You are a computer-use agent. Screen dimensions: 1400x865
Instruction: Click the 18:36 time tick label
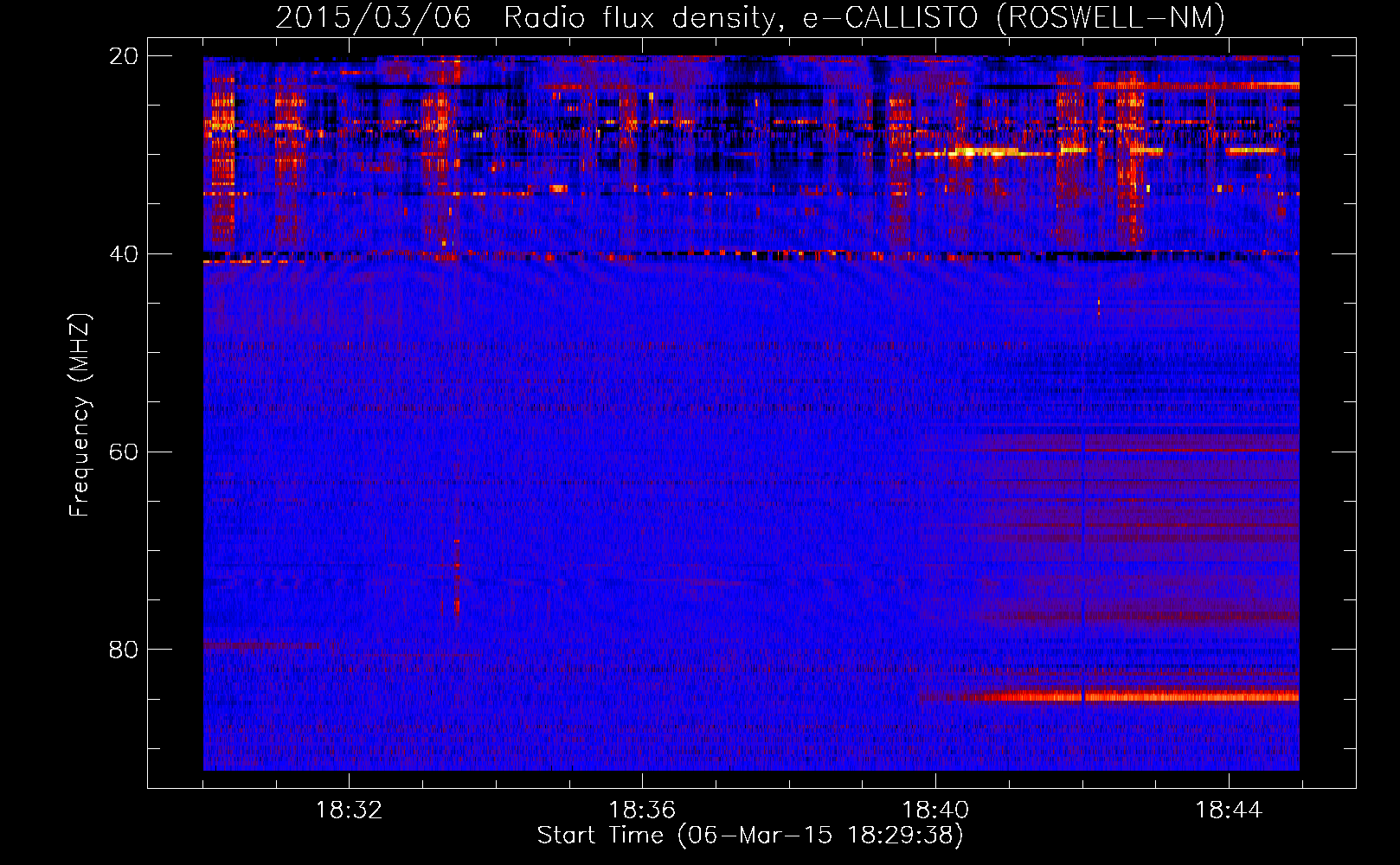click(642, 811)
